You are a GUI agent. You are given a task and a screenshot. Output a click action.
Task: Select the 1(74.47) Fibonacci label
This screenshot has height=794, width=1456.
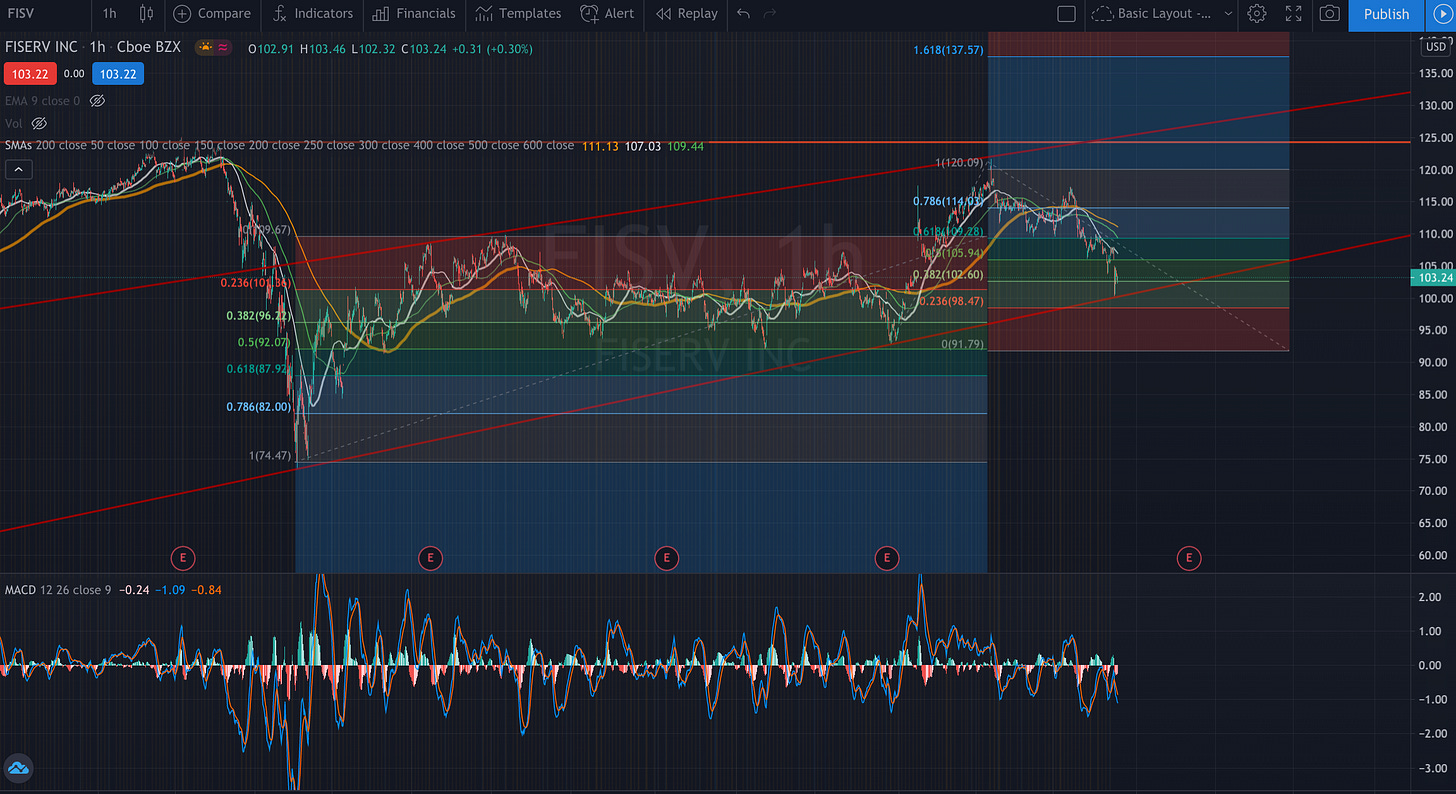[x=270, y=455]
